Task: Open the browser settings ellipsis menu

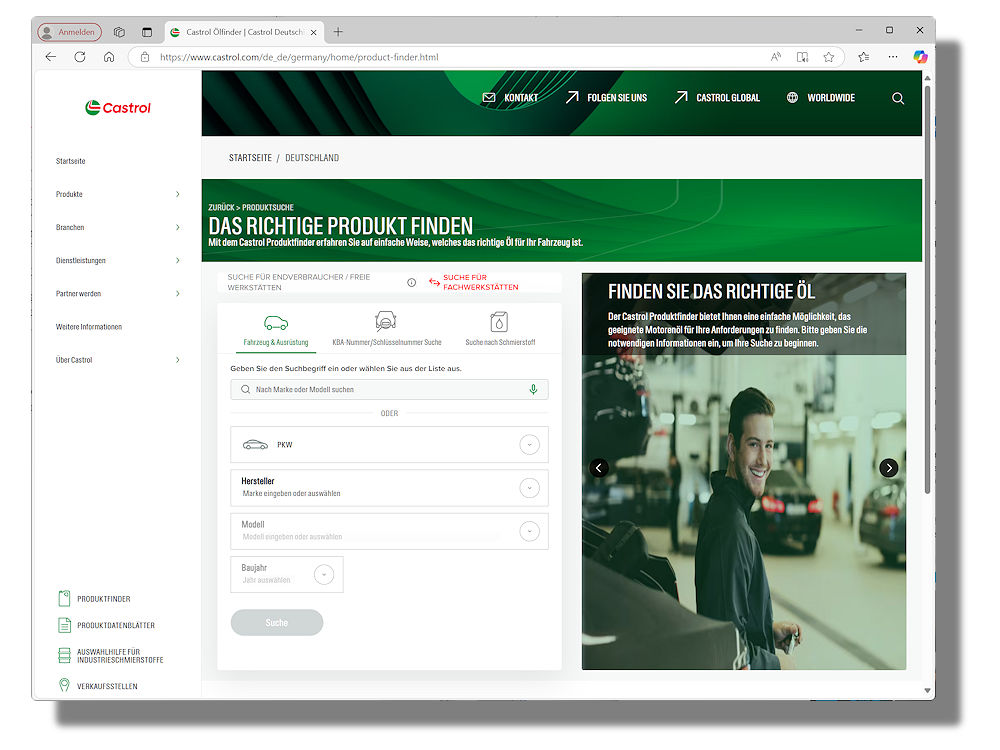Action: pos(893,57)
